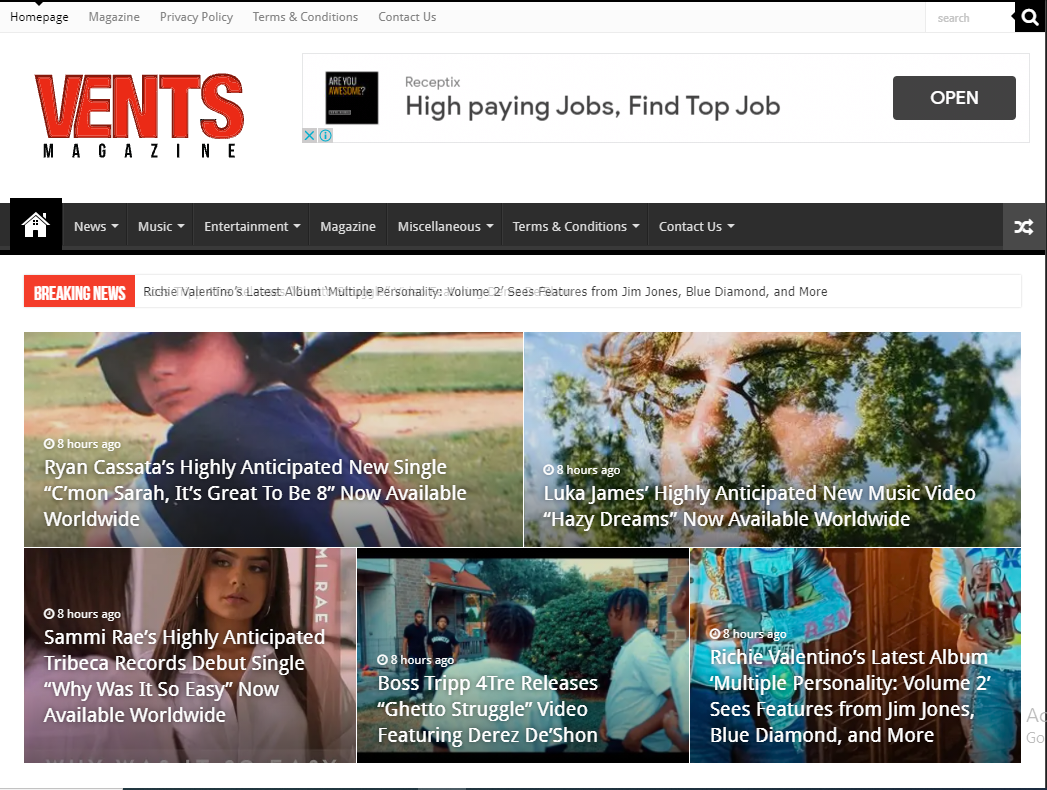Click the ad info icon
The height and width of the screenshot is (790, 1047).
tap(325, 136)
